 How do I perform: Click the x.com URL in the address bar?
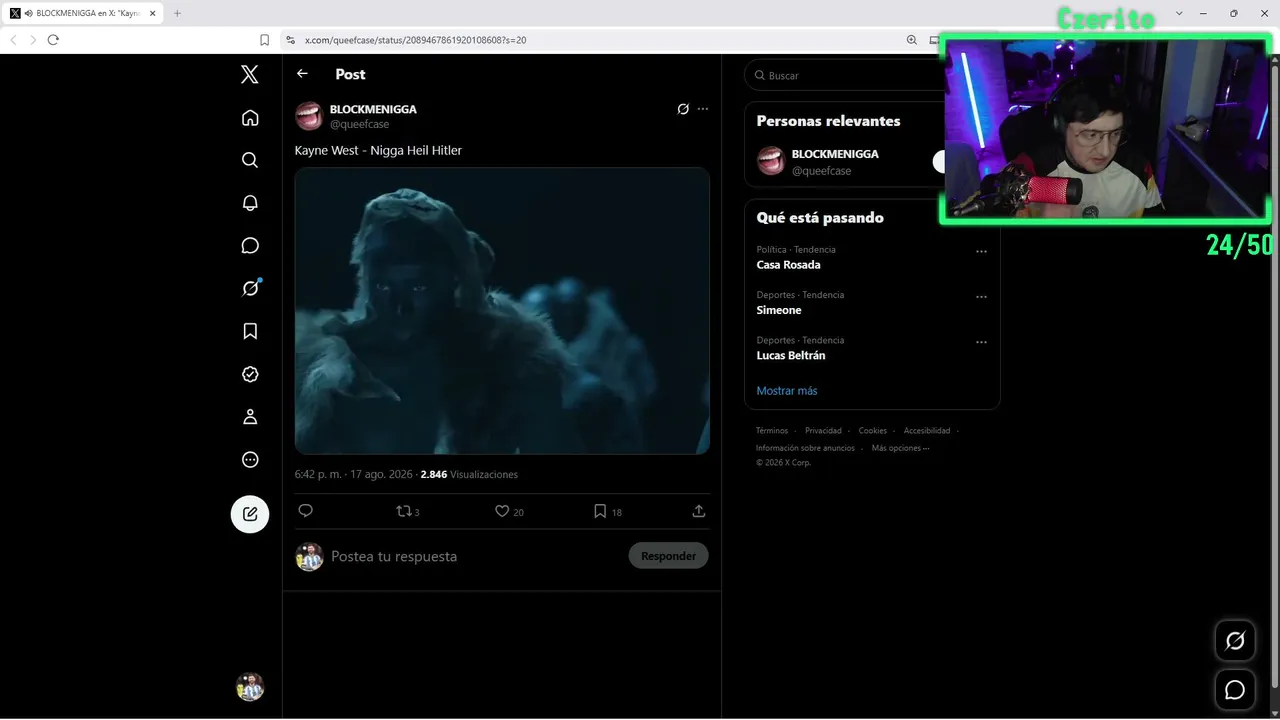[415, 40]
